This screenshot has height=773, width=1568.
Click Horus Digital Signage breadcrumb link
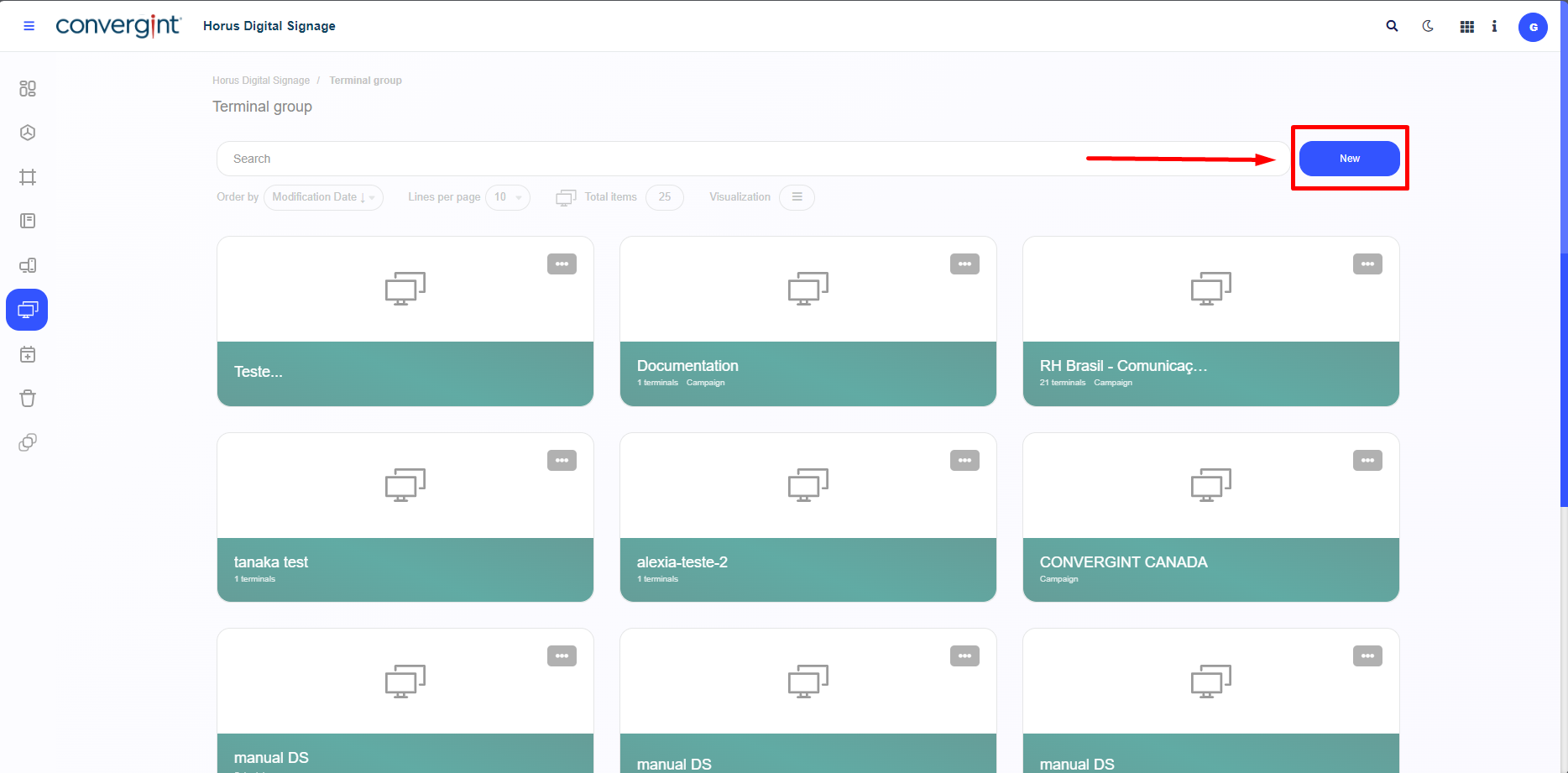point(261,81)
